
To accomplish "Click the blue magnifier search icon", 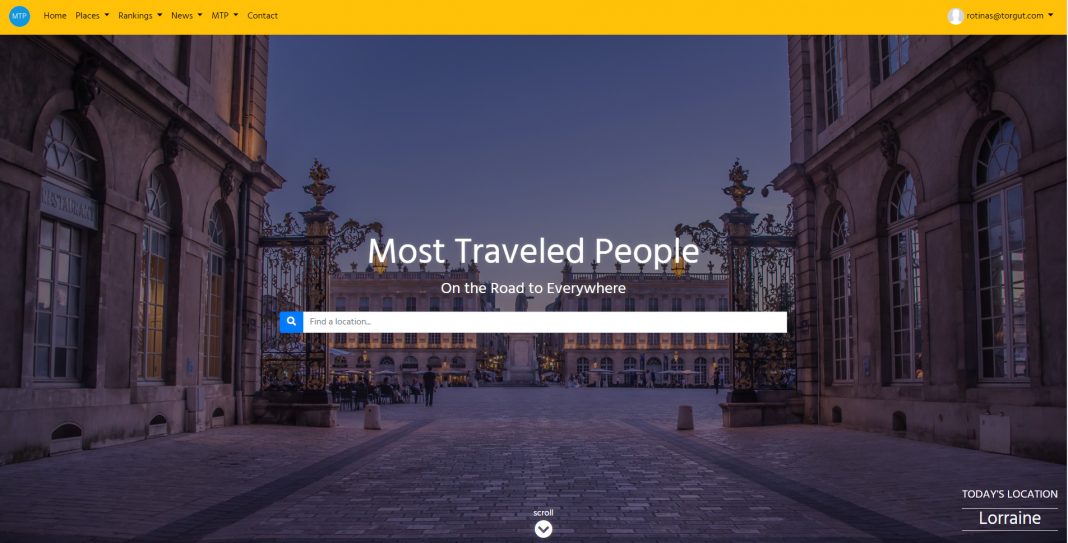I will (x=291, y=322).
